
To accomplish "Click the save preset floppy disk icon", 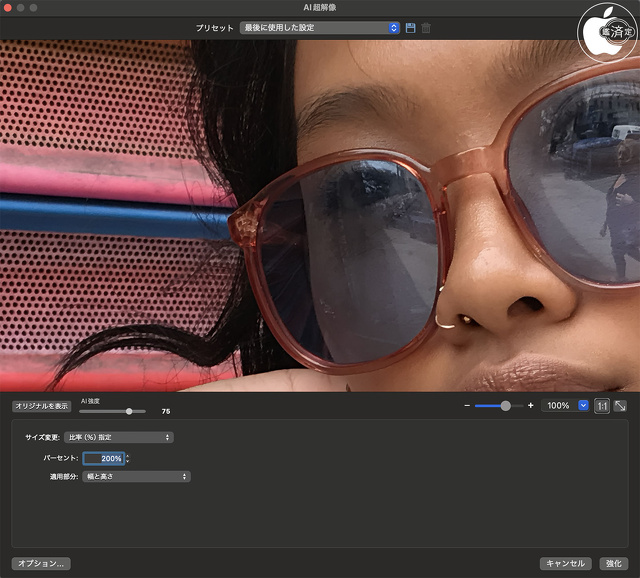I will [410, 28].
